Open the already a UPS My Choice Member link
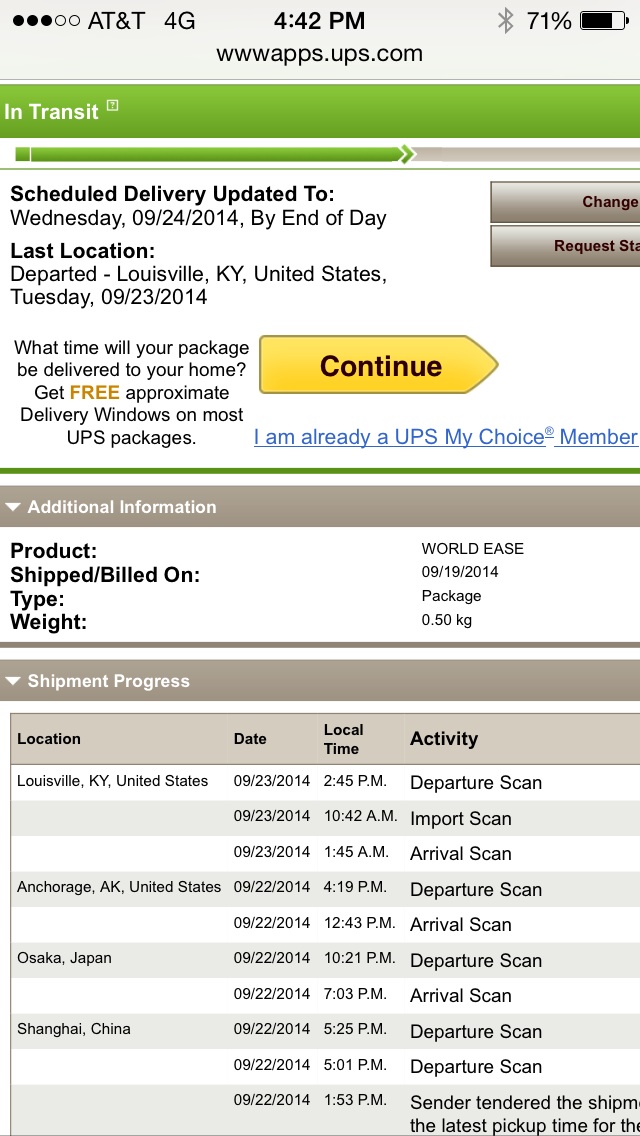 point(446,437)
